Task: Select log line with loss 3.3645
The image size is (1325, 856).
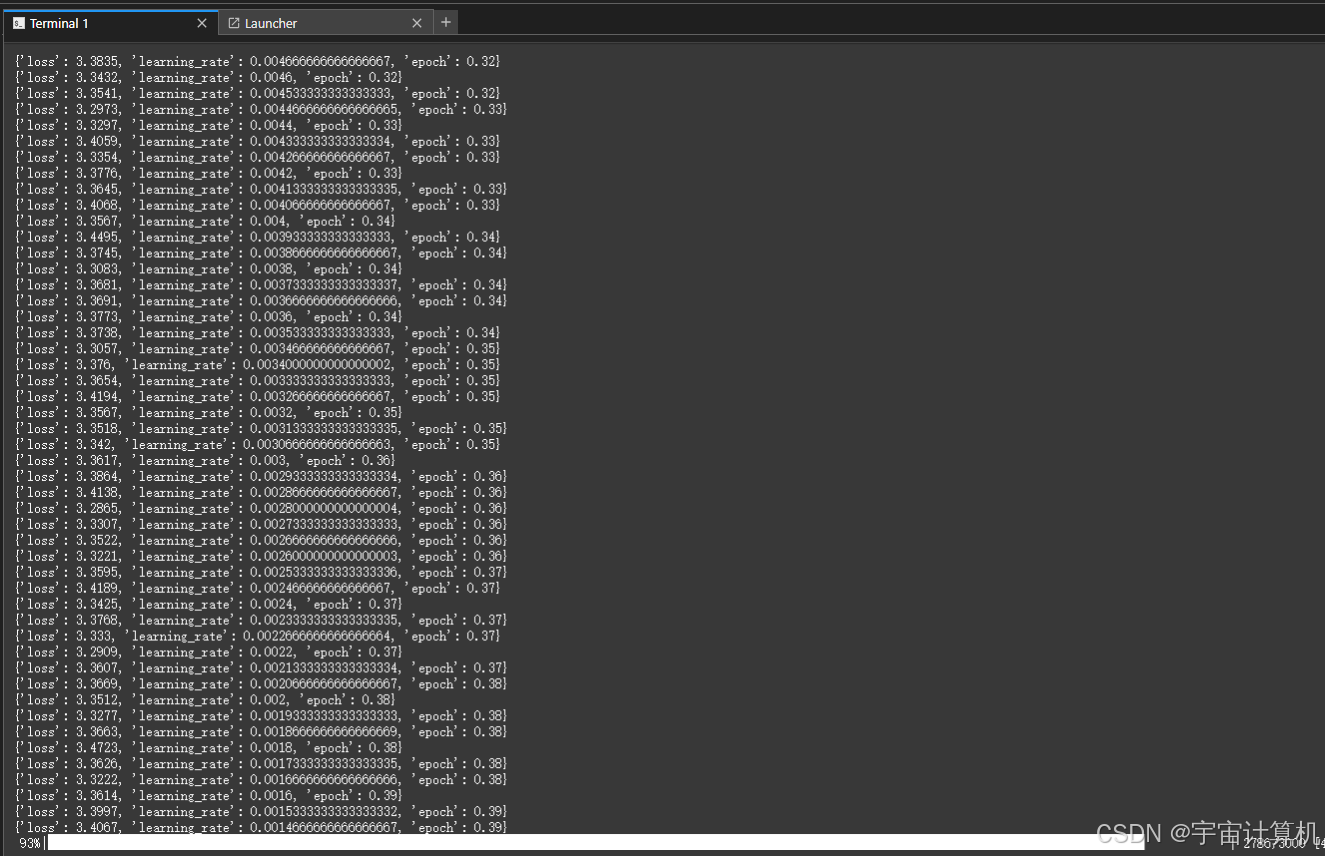Action: 262,189
